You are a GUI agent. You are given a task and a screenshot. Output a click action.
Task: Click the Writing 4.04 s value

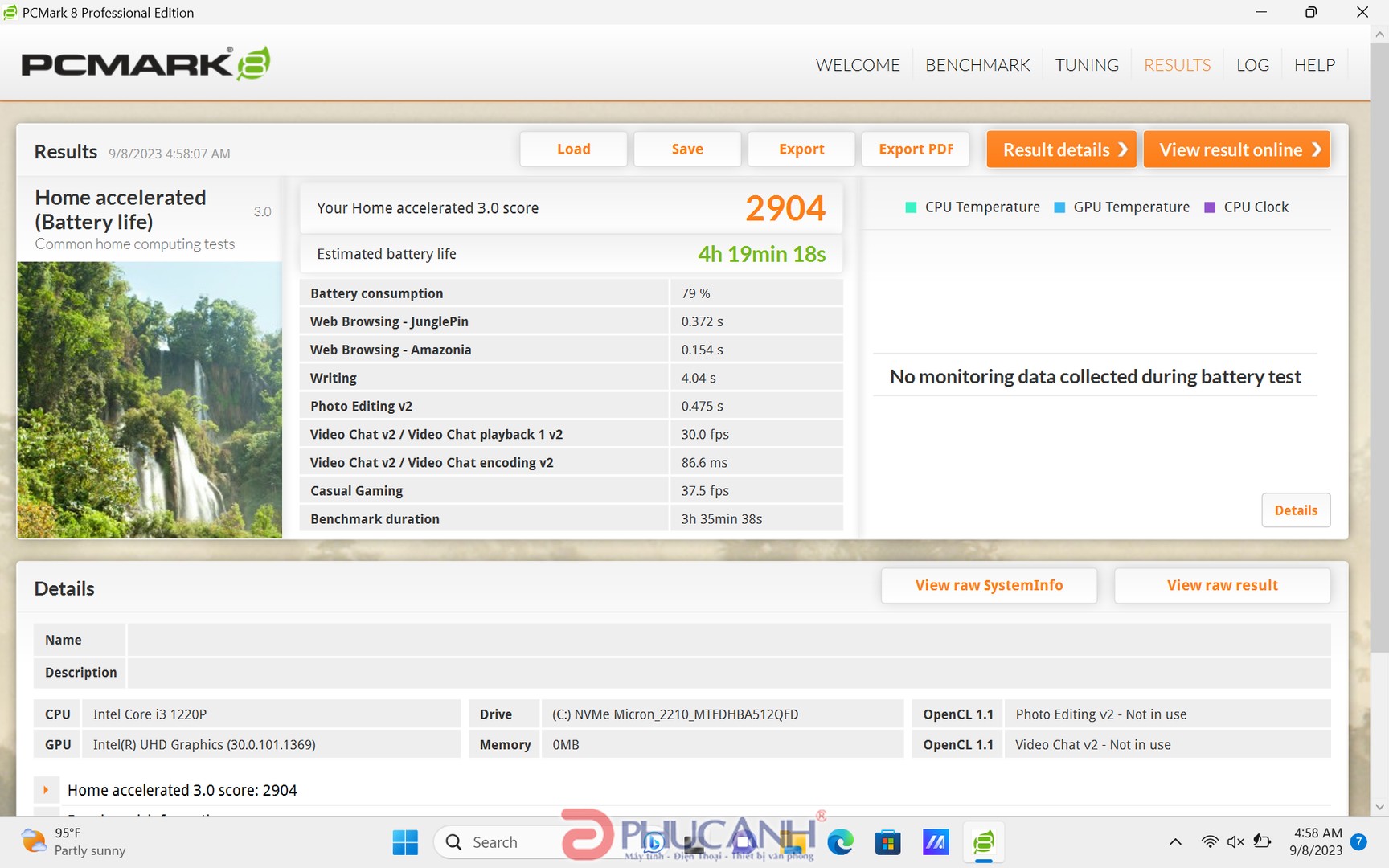[x=699, y=378]
